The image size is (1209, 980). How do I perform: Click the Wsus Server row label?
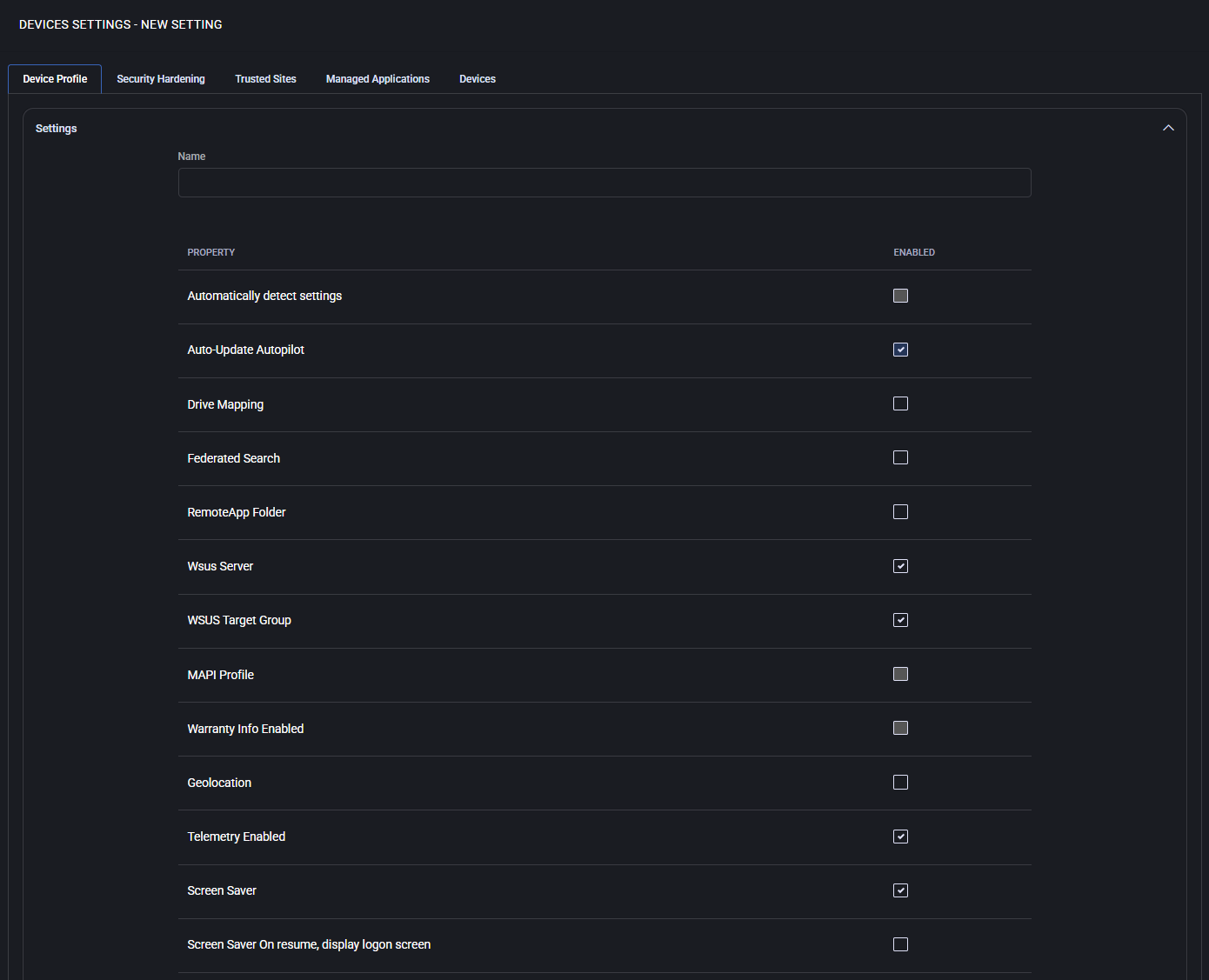220,566
